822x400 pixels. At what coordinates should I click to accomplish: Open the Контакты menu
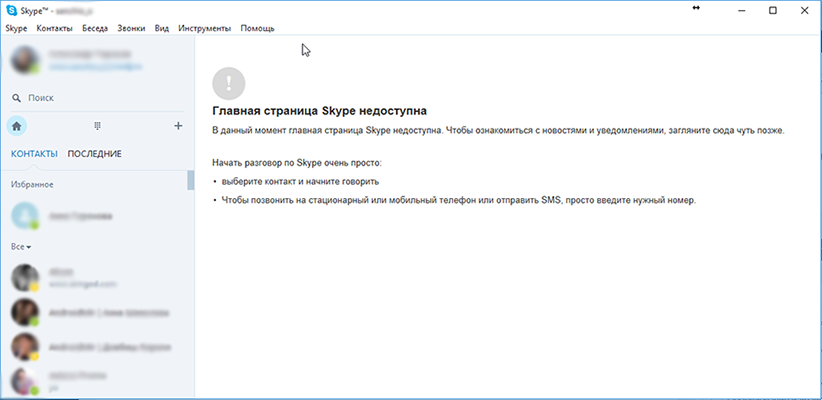(x=55, y=28)
